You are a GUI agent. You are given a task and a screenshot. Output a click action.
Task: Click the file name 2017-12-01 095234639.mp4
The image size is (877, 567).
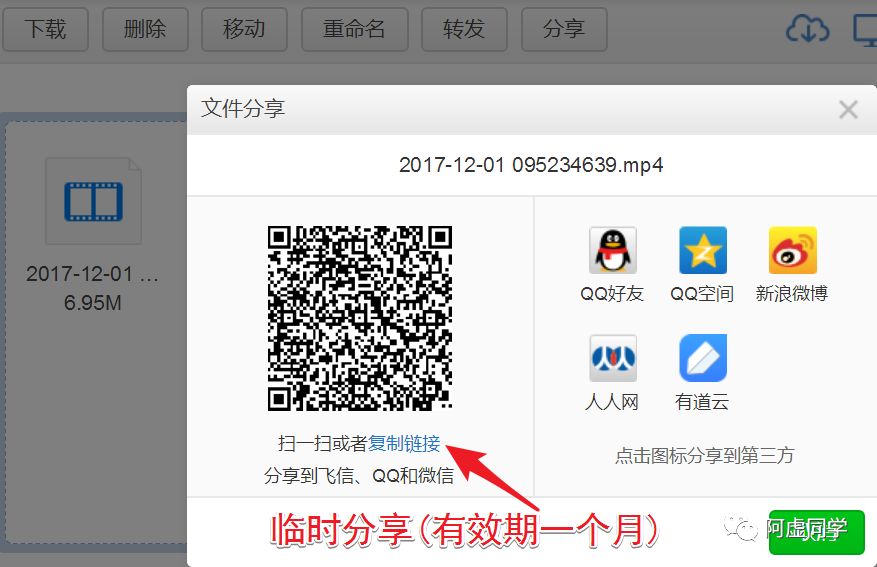pyautogui.click(x=531, y=165)
